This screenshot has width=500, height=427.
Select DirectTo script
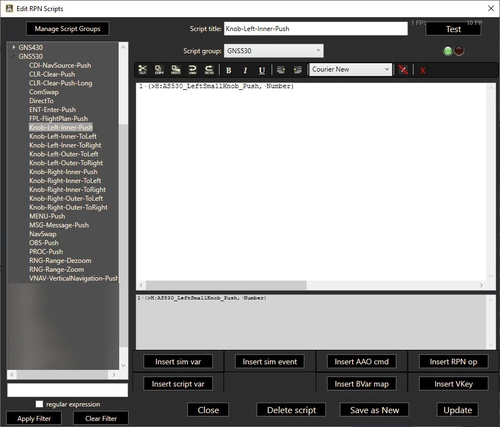41,101
